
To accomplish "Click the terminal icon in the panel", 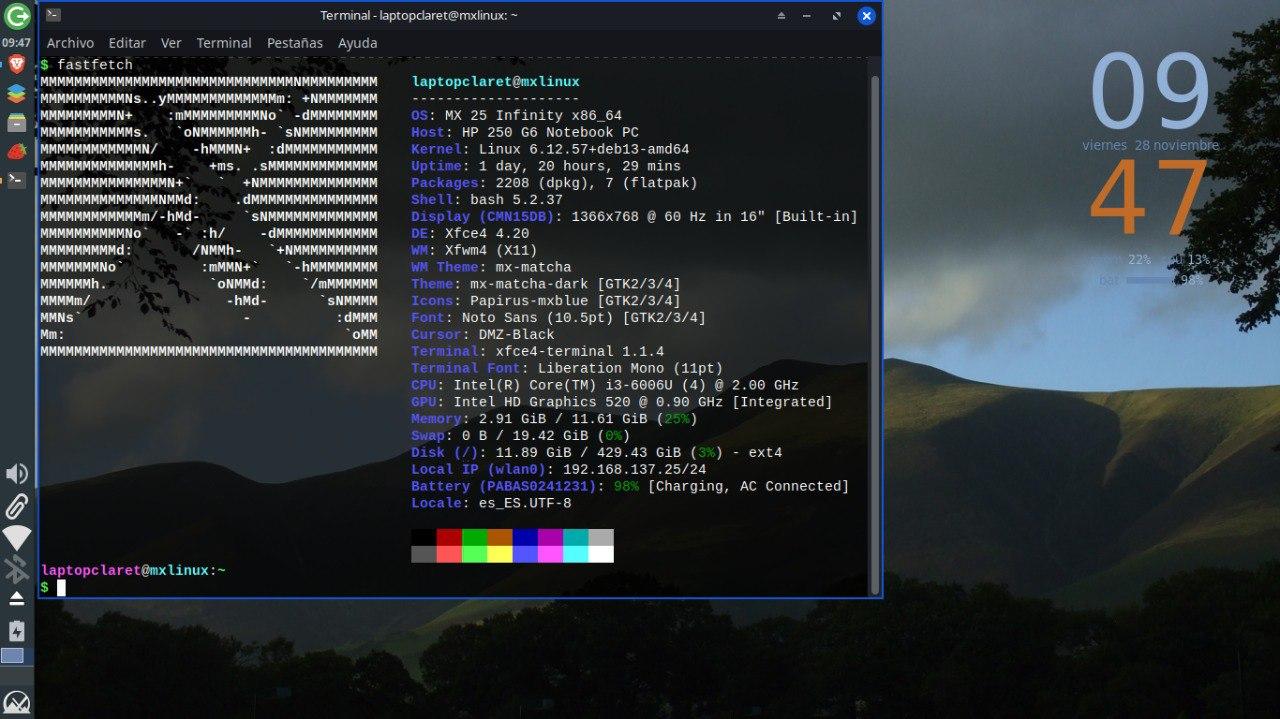I will point(17,180).
